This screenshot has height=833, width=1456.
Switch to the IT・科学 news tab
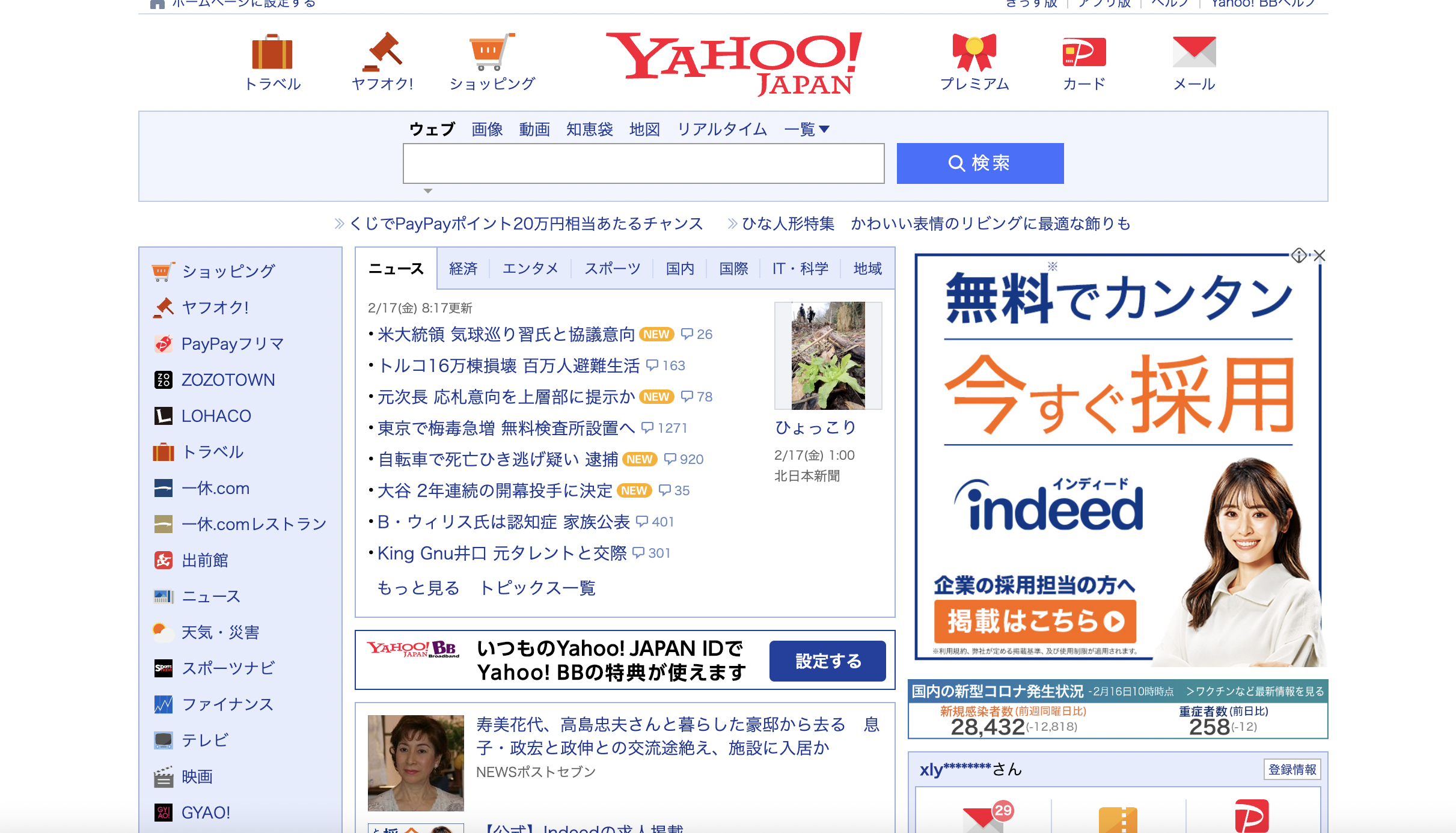tap(800, 268)
